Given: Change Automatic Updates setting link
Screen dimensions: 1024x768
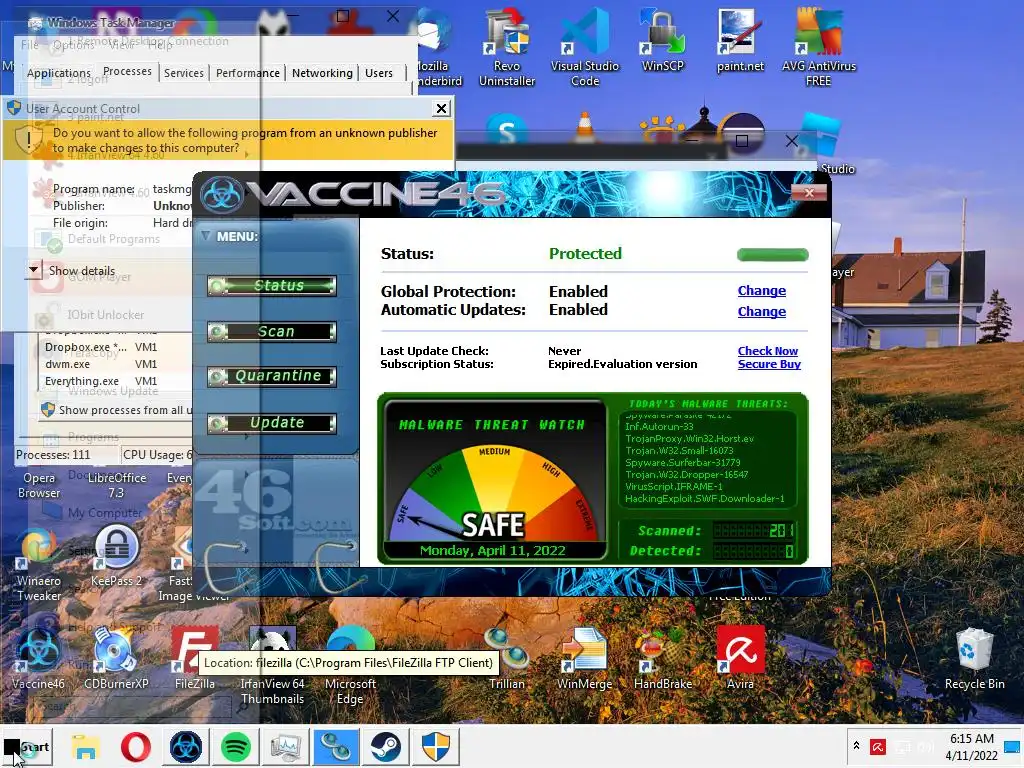Looking at the screenshot, I should 761,312.
